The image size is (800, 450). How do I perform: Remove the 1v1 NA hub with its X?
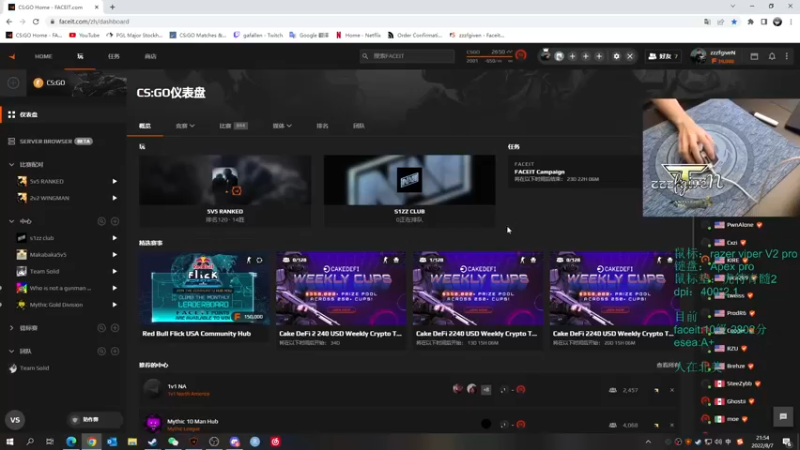click(x=672, y=390)
